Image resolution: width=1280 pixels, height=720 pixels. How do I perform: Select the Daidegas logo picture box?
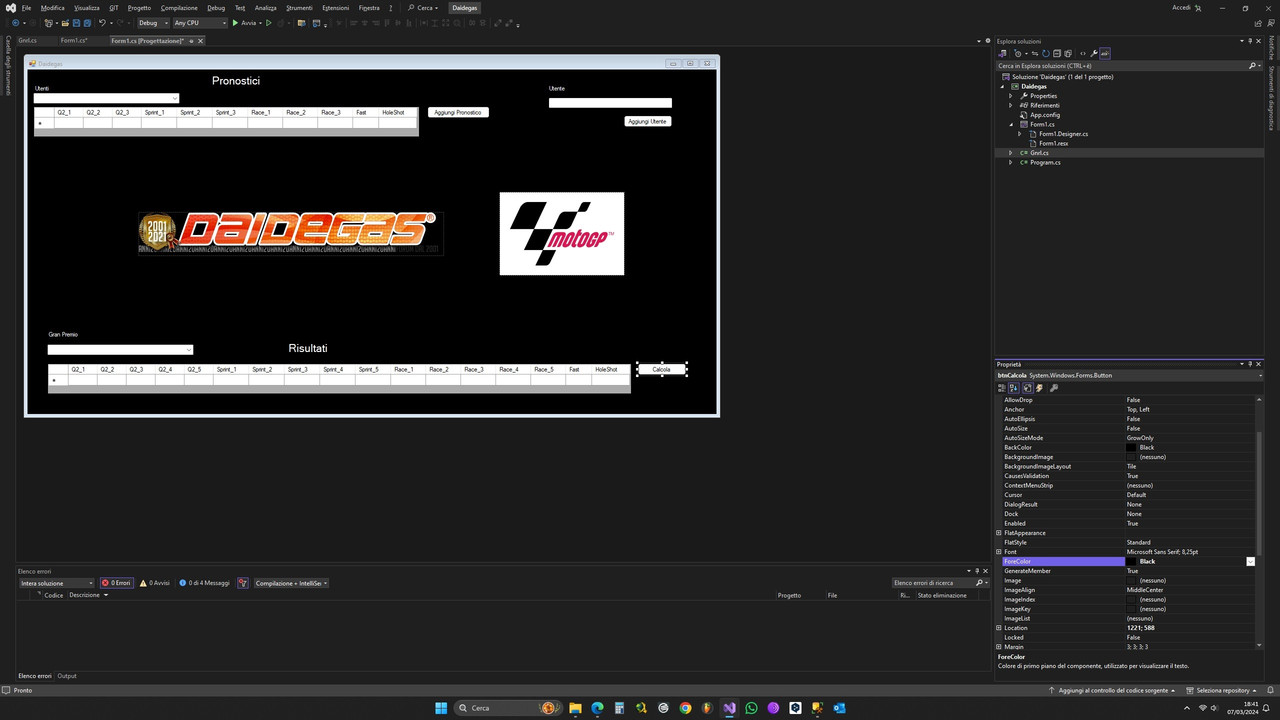tap(291, 233)
